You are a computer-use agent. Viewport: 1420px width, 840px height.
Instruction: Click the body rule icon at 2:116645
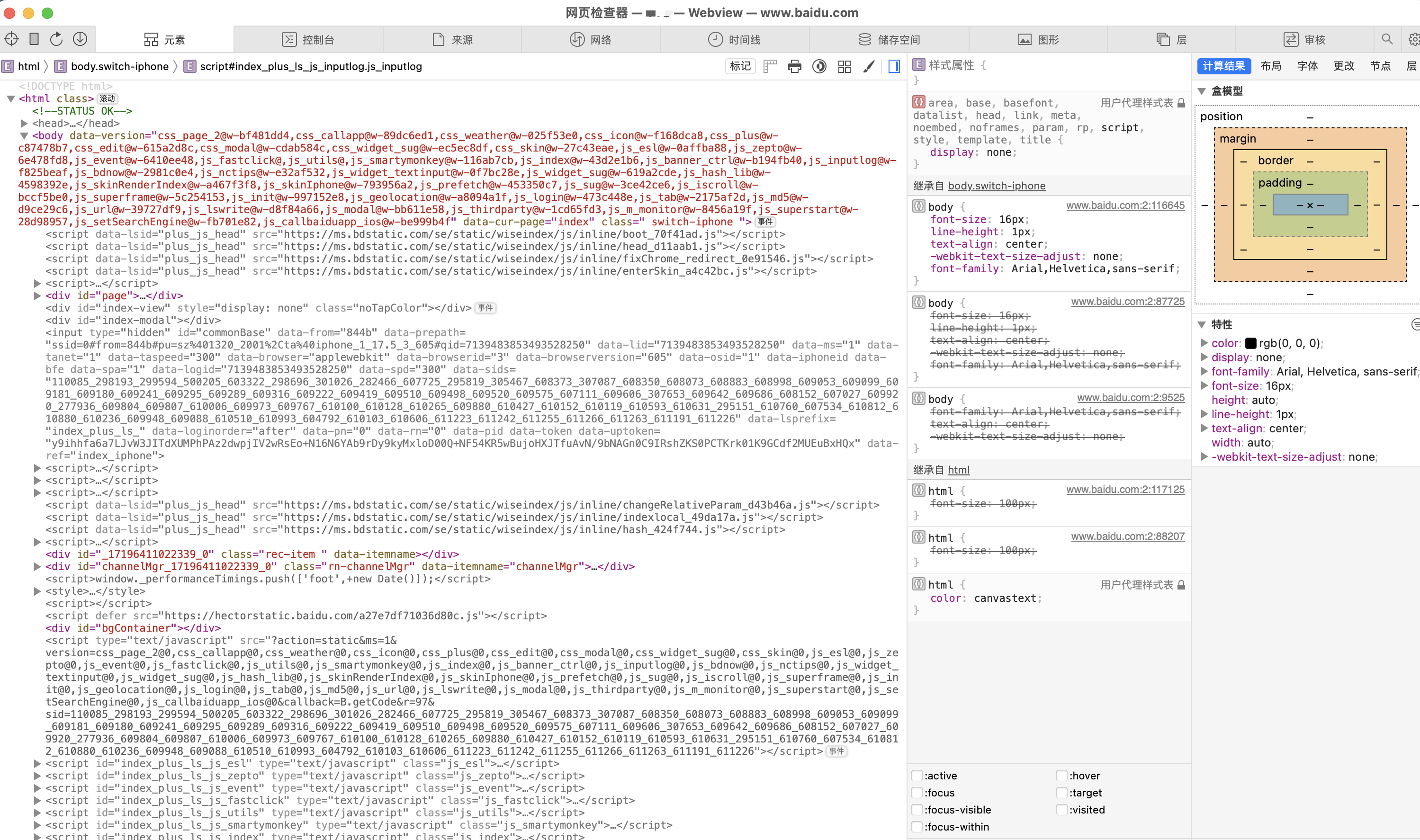918,206
